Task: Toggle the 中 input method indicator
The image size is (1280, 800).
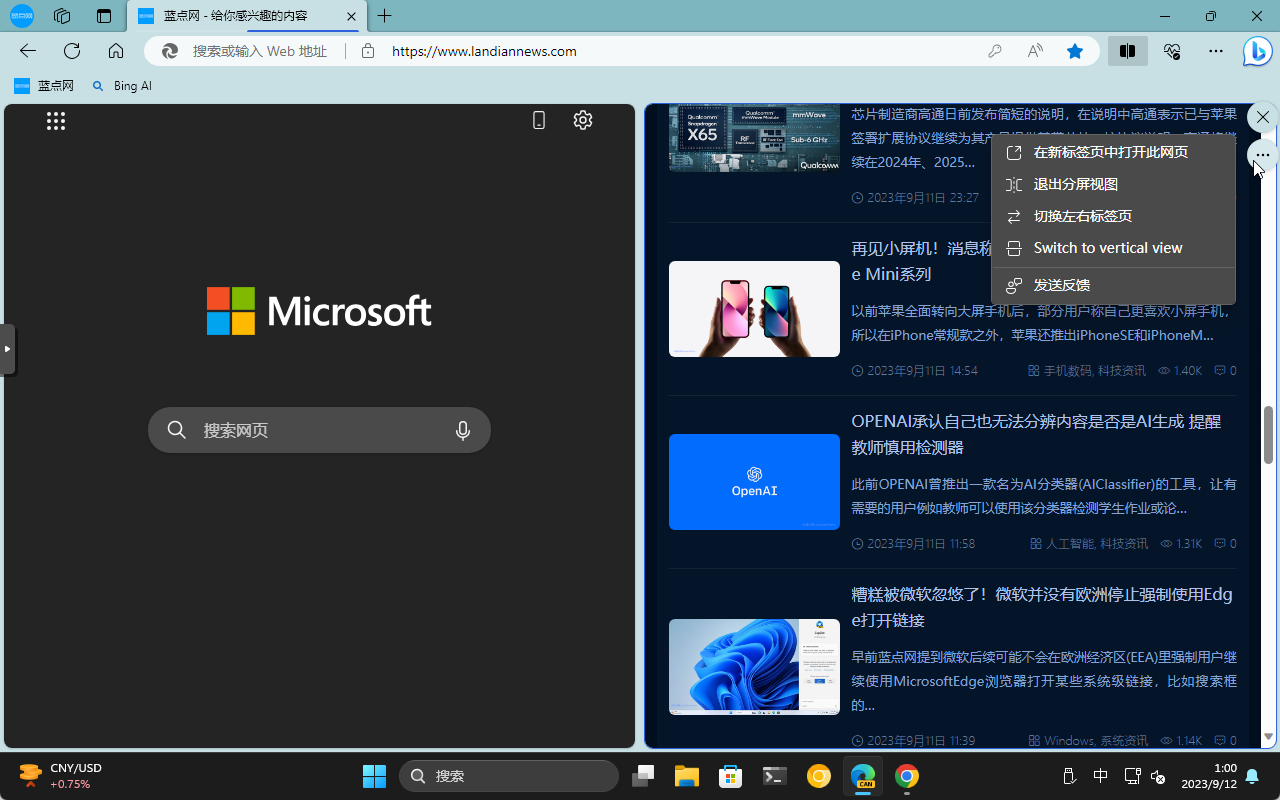Action: (1100, 776)
